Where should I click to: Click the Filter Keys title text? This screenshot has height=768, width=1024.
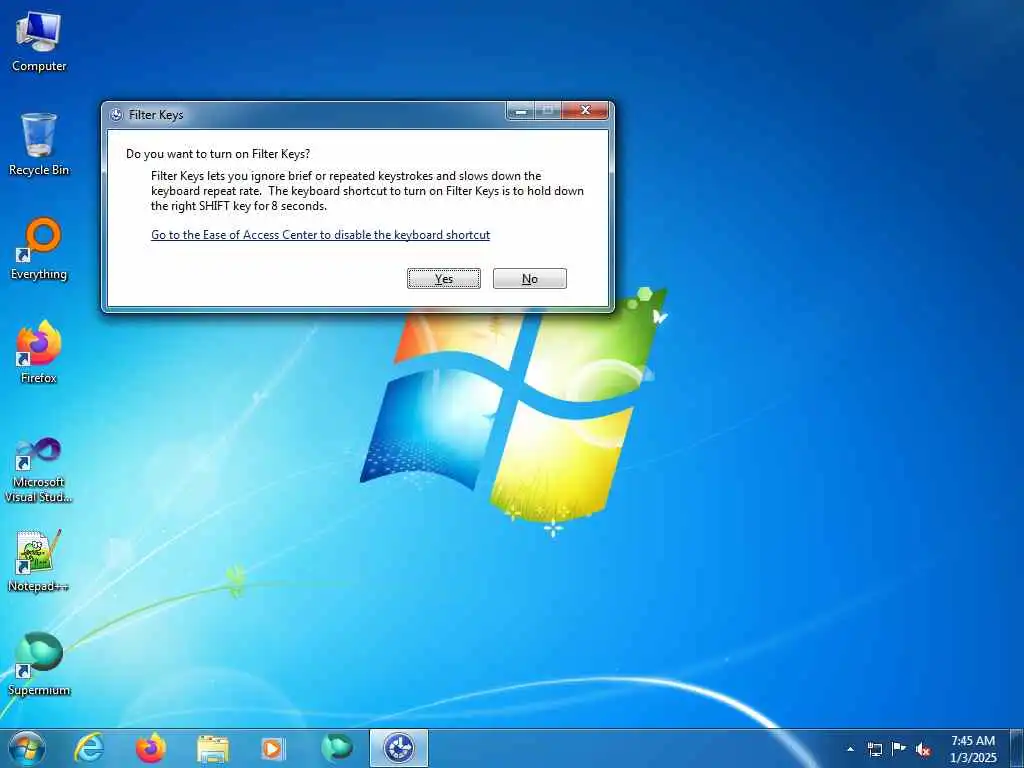[156, 115]
